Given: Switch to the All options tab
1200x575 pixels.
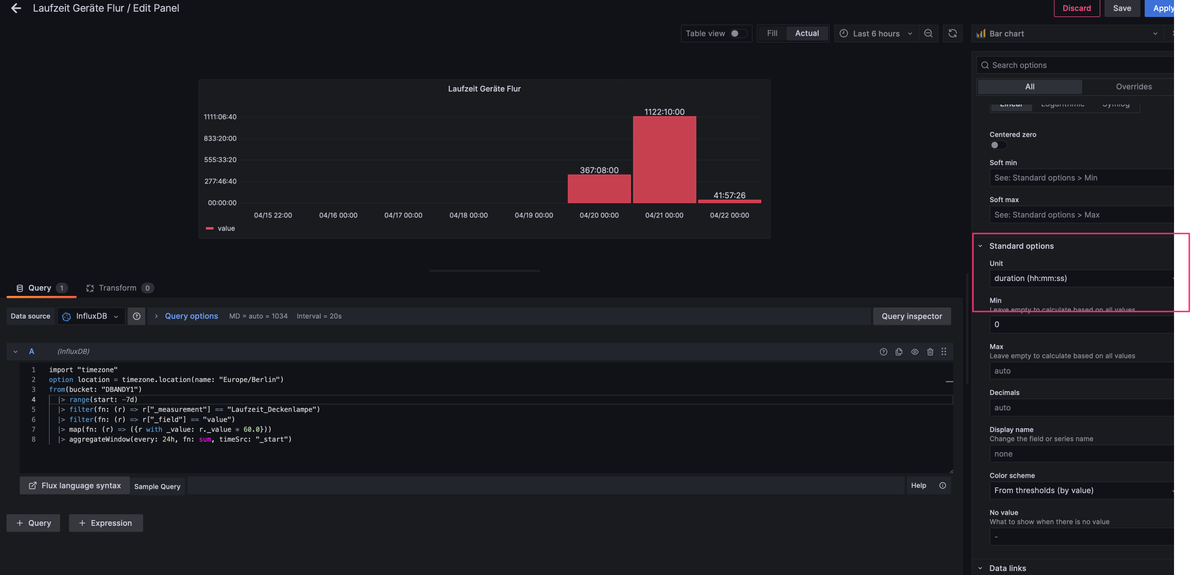Looking at the screenshot, I should click(1029, 87).
